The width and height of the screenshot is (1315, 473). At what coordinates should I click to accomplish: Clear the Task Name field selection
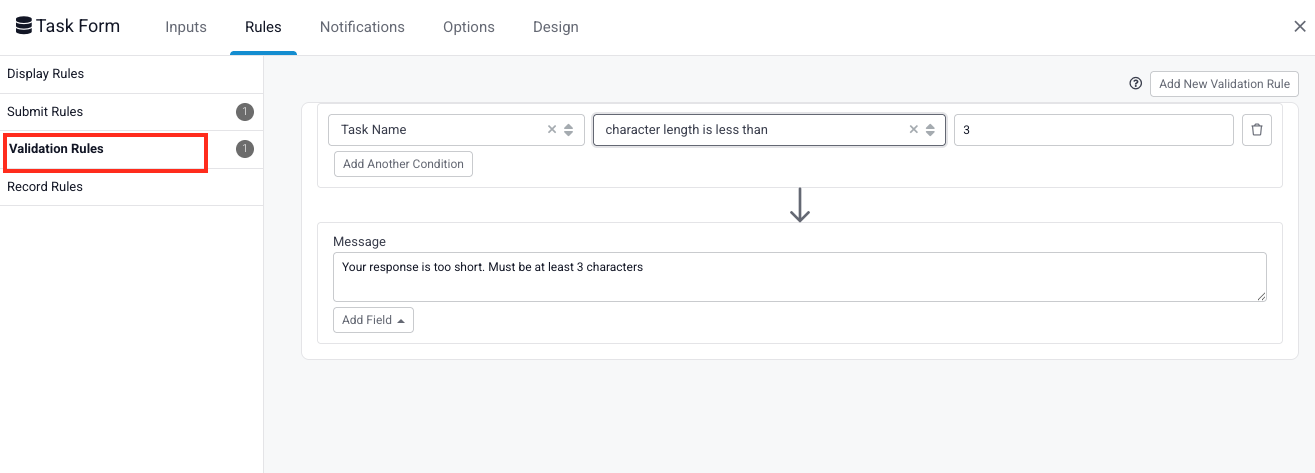[552, 130]
